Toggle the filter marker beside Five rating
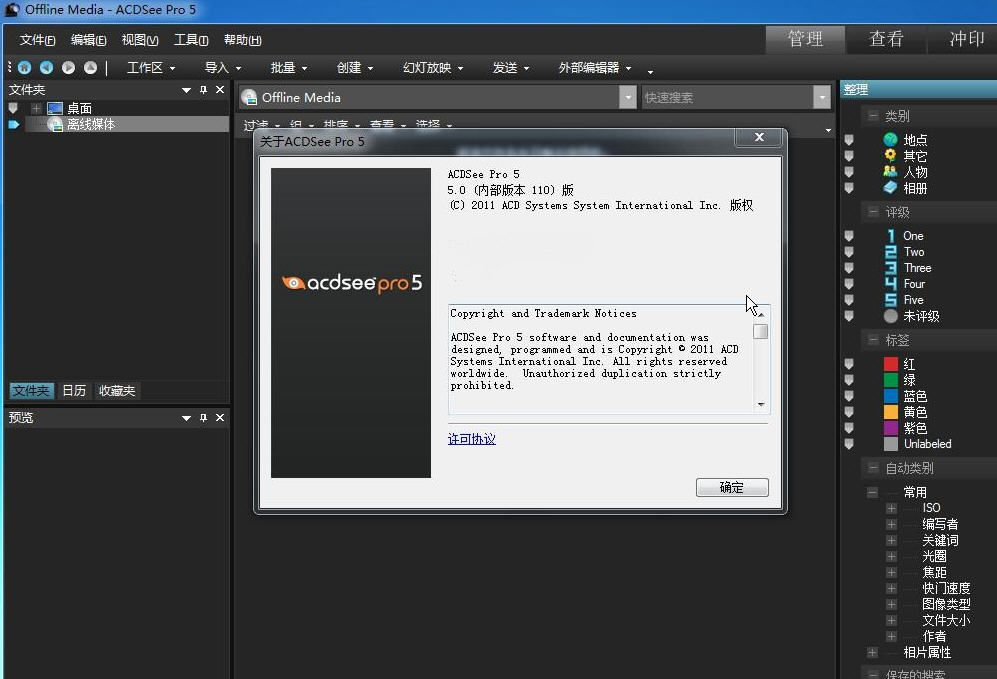The height and width of the screenshot is (679, 997). [x=849, y=300]
